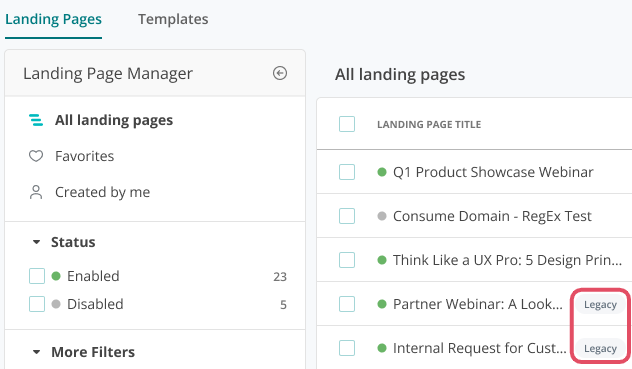The image size is (632, 369).
Task: Open Internal Request for Cust... page
Action: [x=480, y=348]
